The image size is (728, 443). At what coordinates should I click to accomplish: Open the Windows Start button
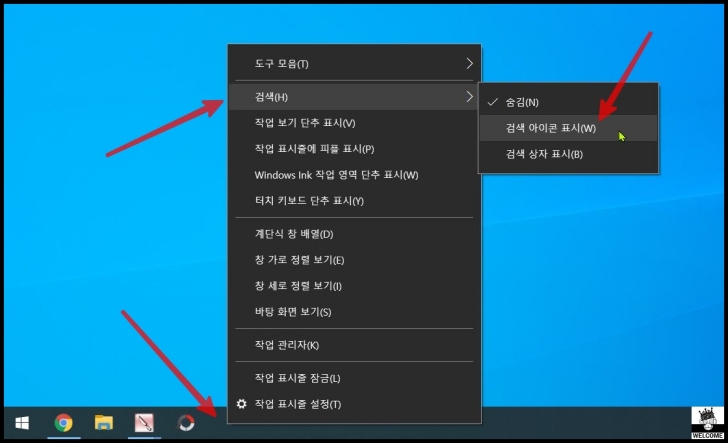(x=22, y=423)
